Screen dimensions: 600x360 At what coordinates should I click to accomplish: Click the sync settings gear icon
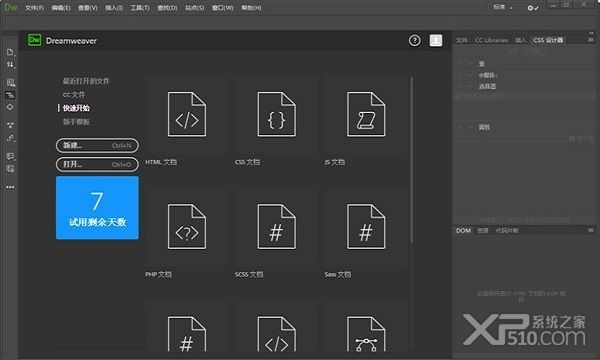tap(532, 8)
